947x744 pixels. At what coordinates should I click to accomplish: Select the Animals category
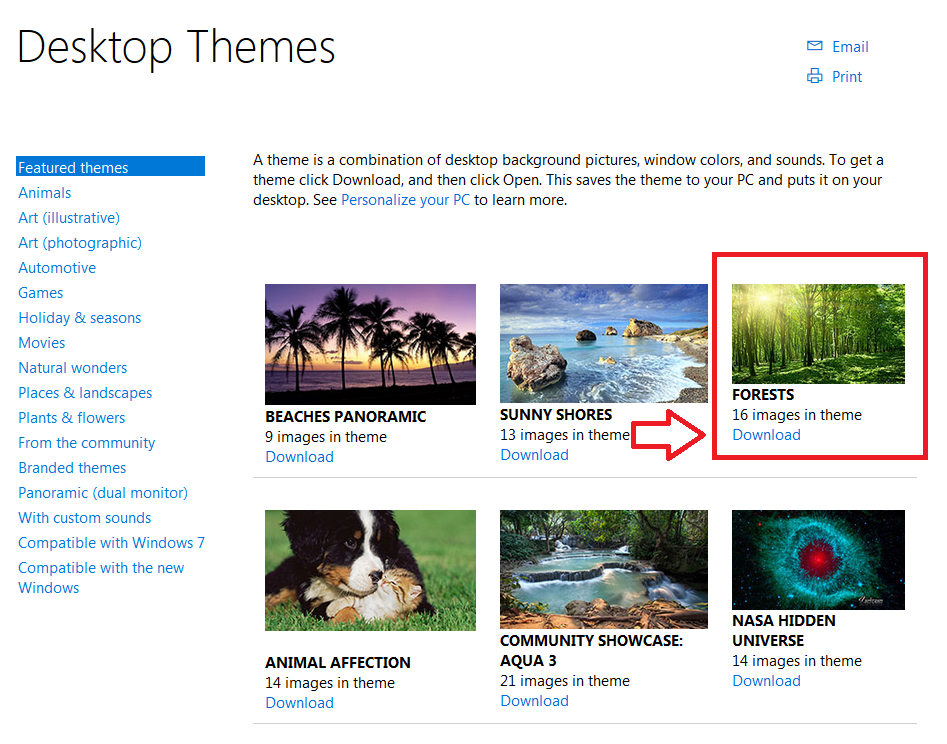tap(45, 193)
